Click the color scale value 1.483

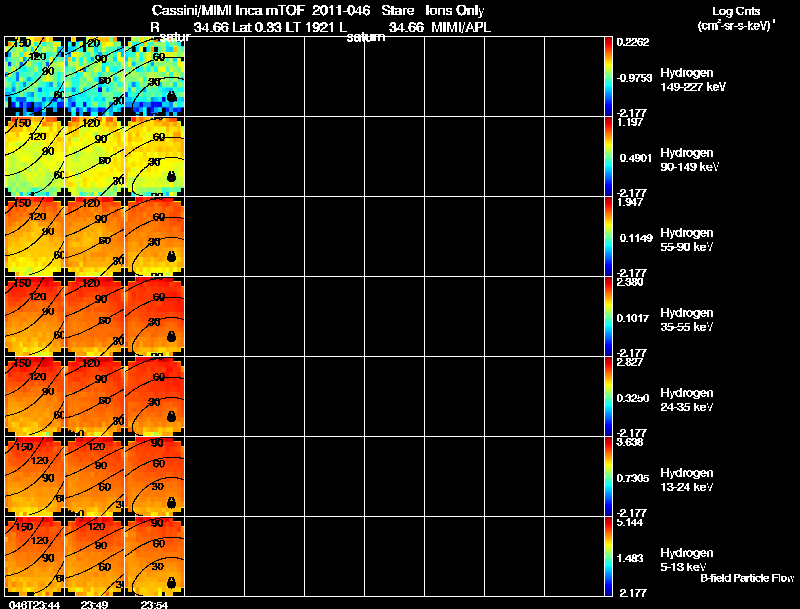pos(631,559)
